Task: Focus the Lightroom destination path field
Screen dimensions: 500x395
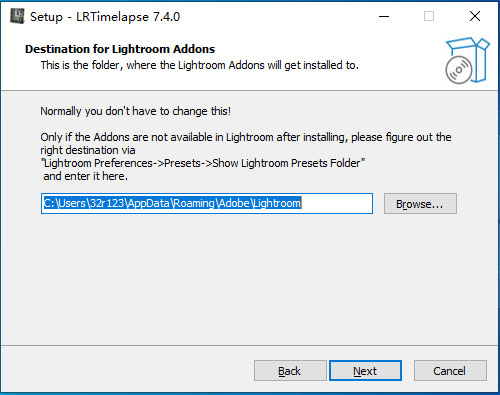Action: point(207,203)
